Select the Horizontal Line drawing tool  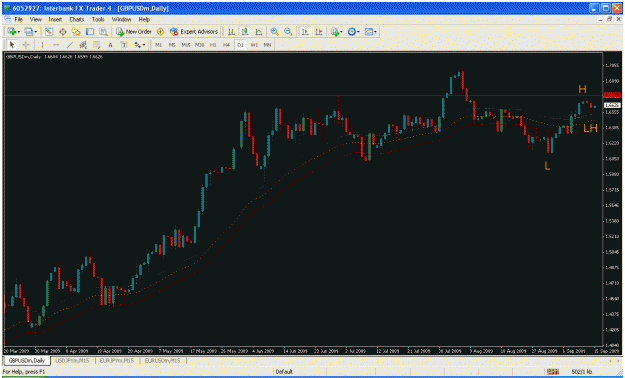[x=56, y=45]
